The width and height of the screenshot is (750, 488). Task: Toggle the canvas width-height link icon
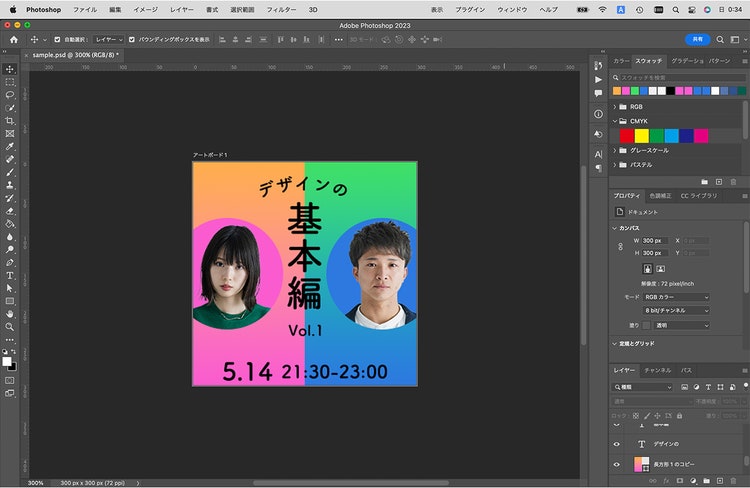pos(620,246)
